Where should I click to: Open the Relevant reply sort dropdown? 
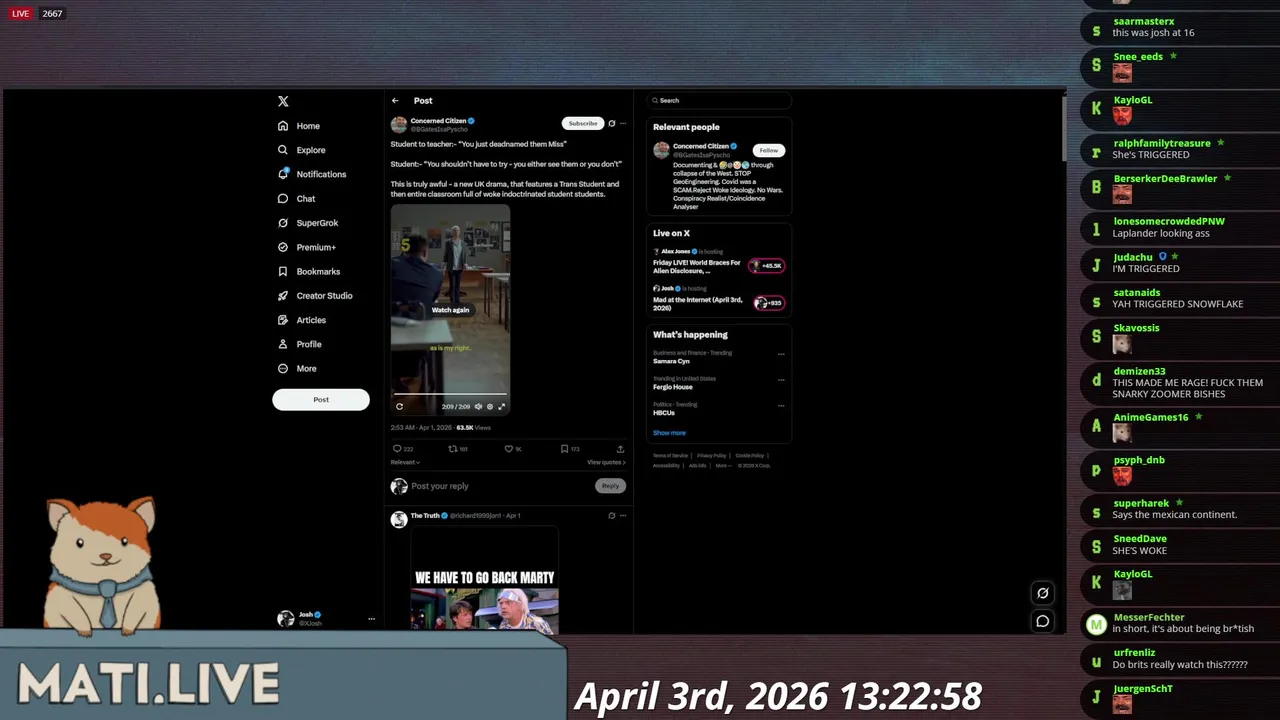pyautogui.click(x=405, y=462)
